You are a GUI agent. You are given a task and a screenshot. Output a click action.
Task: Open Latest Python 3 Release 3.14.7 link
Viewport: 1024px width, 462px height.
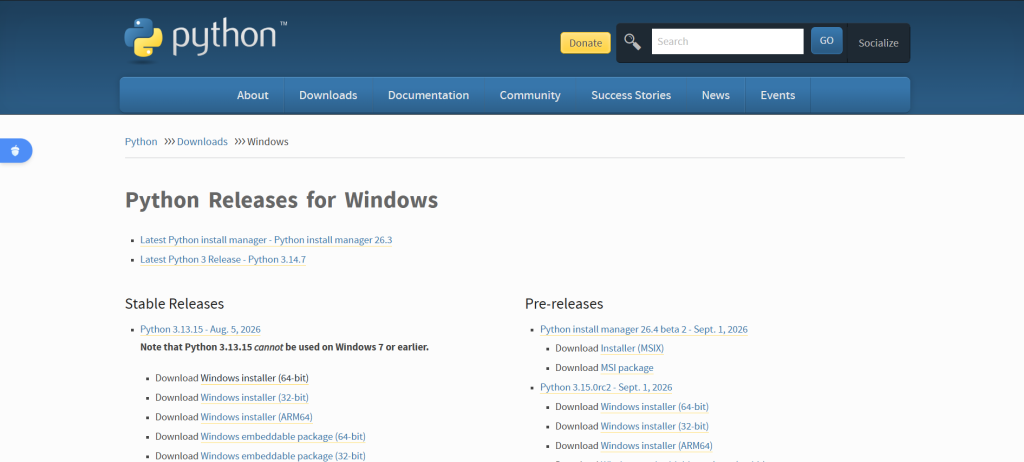(x=223, y=260)
